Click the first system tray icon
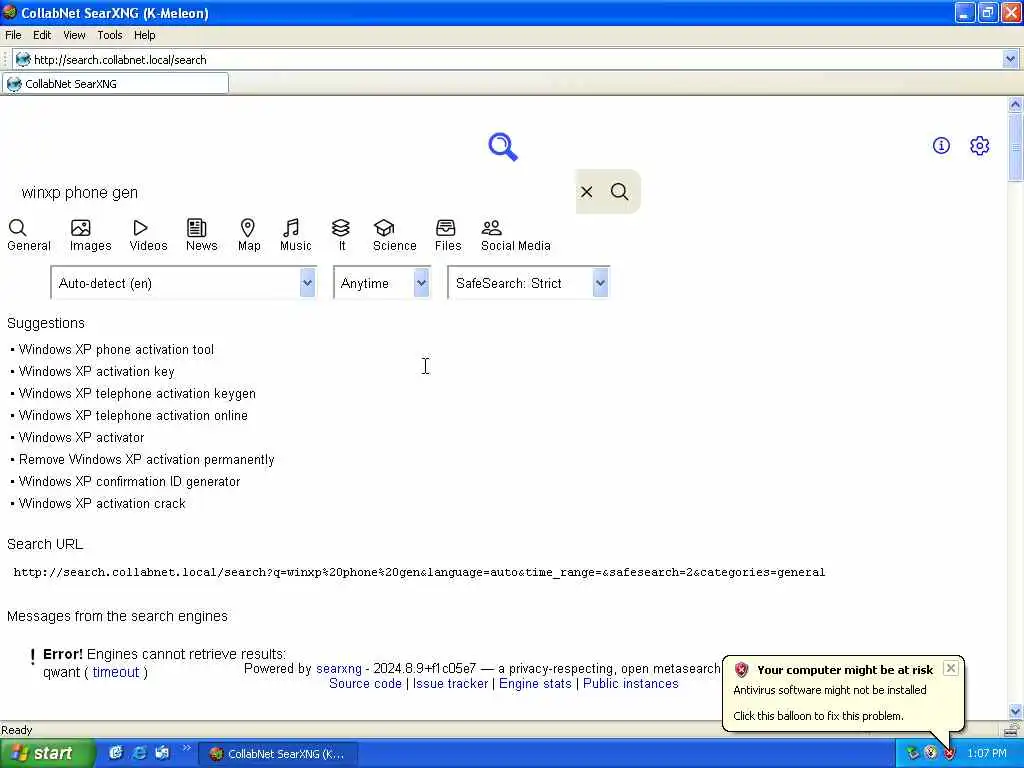This screenshot has width=1024, height=768. [x=912, y=753]
